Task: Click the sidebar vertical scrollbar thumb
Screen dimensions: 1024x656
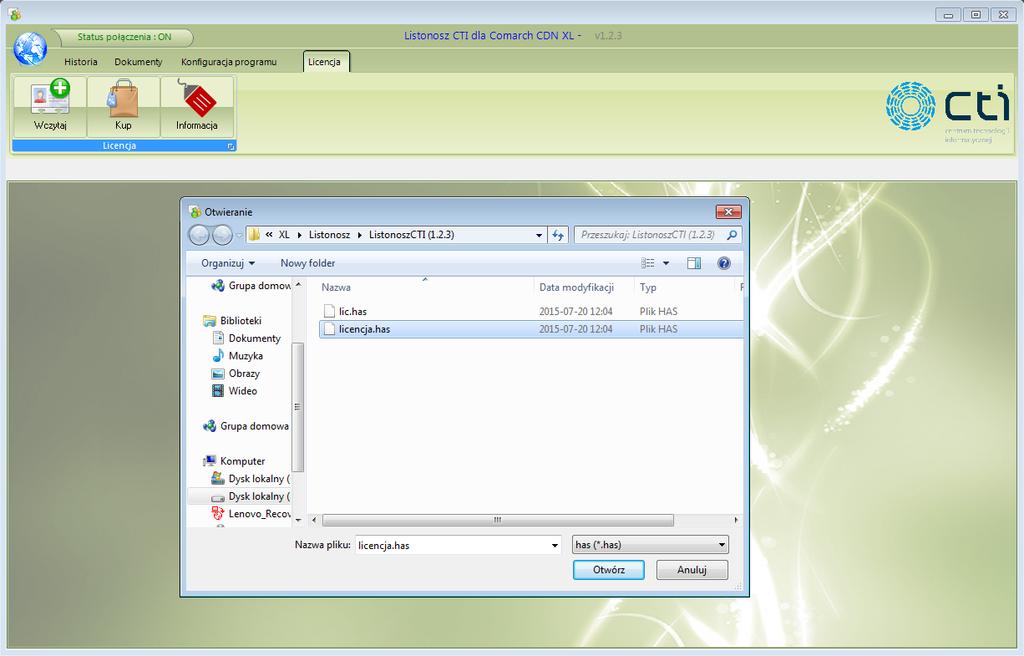Action: 298,406
